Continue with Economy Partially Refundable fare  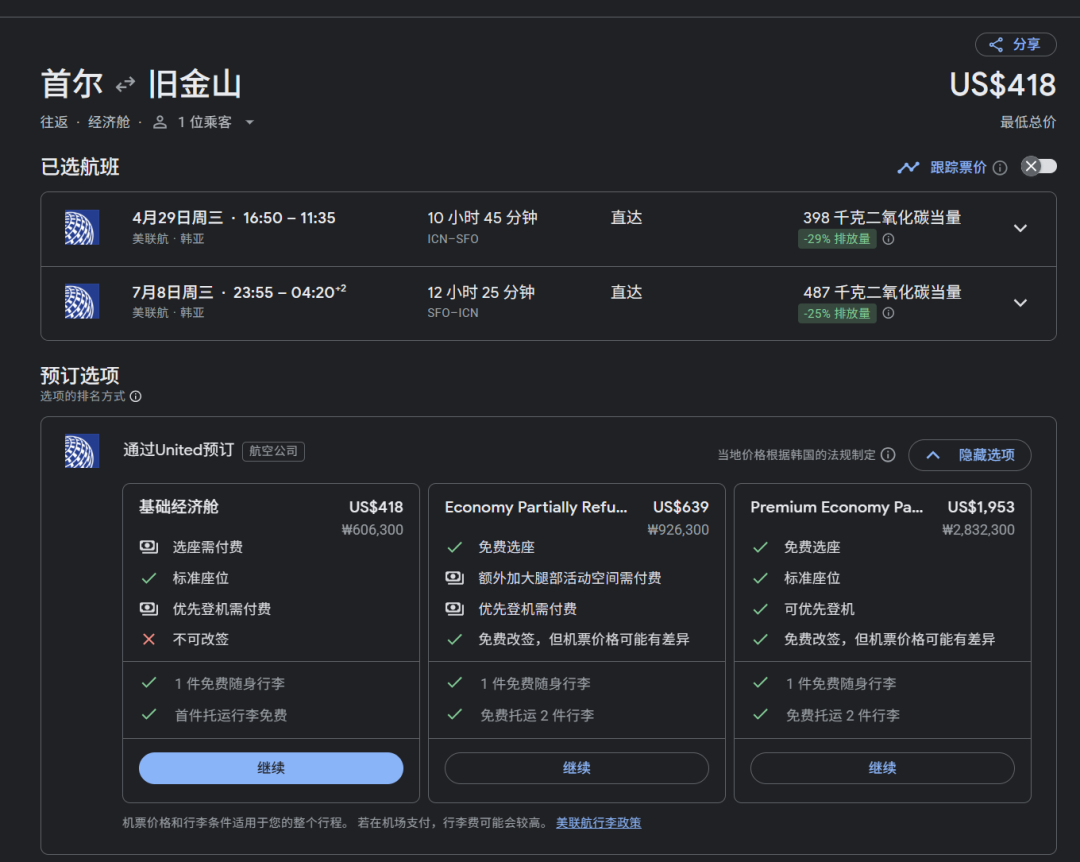click(576, 768)
